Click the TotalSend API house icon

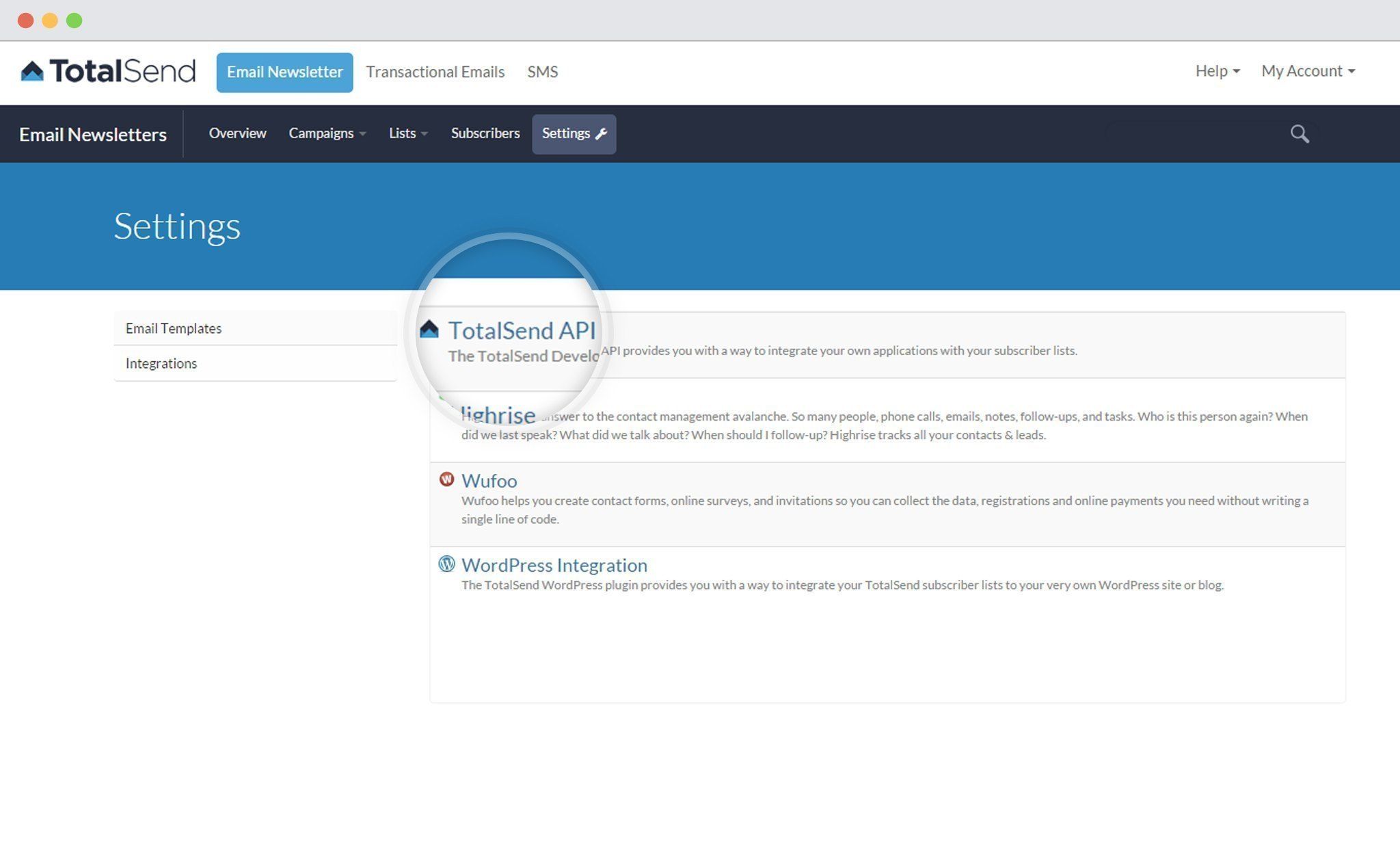click(x=429, y=330)
